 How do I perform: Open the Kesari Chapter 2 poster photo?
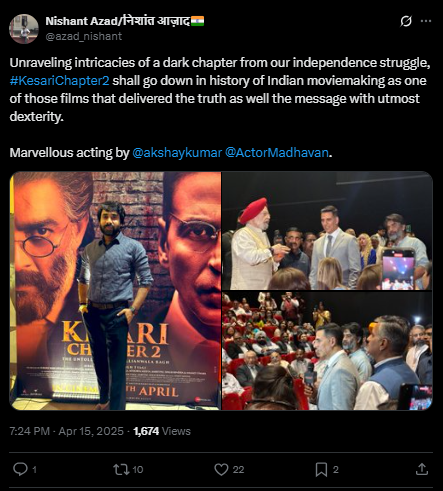pos(115,291)
